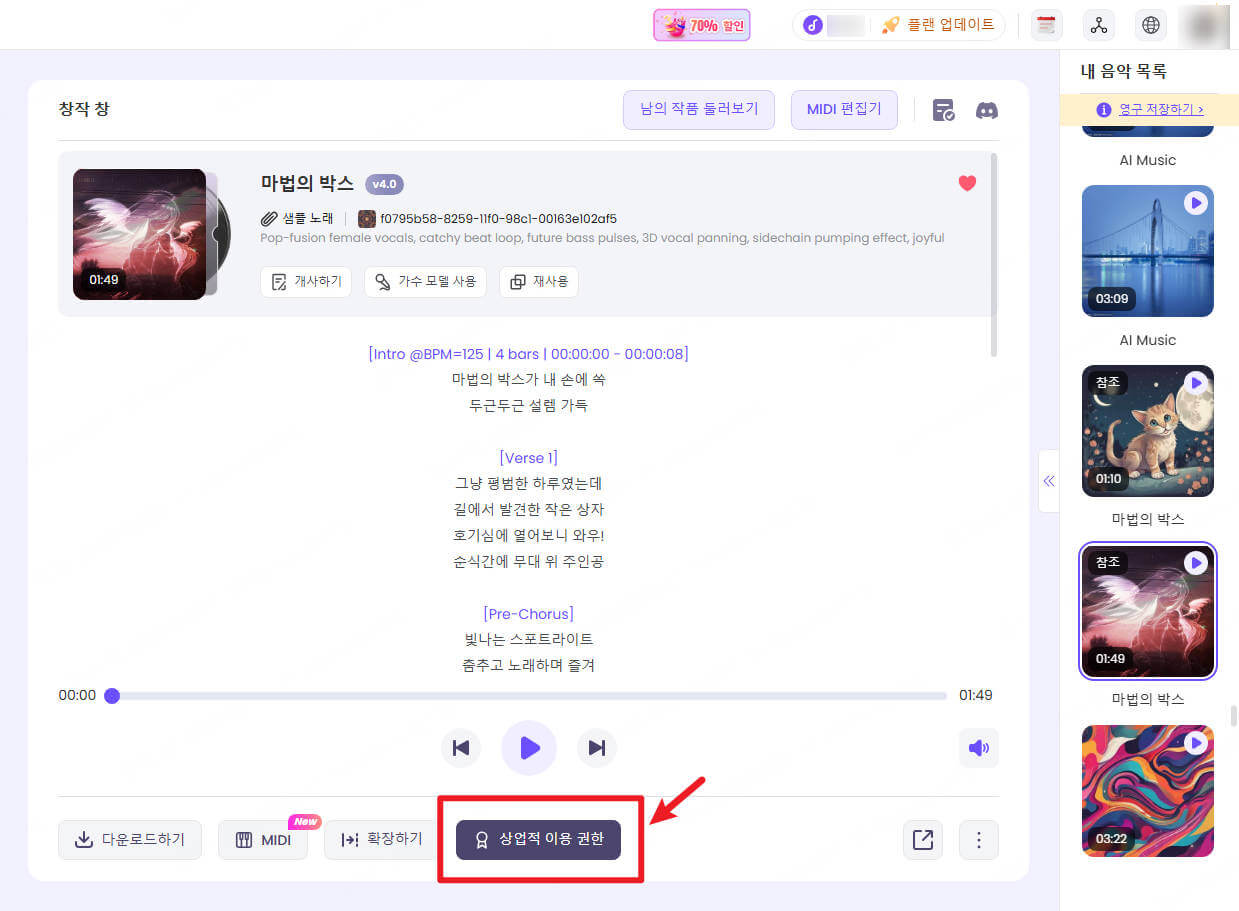1239x911 pixels.
Task: Toggle the volume speaker button
Action: point(979,748)
